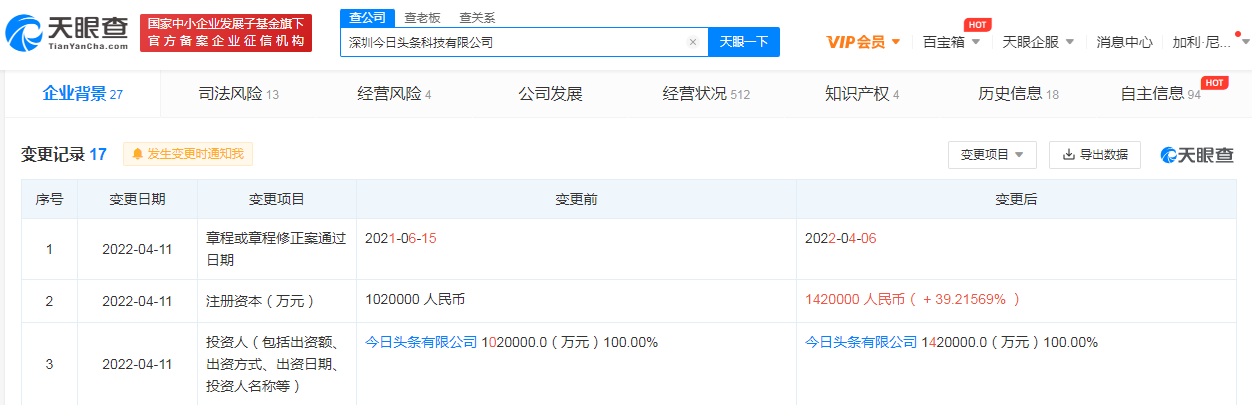The image size is (1252, 405).
Task: Expand the 天眼企服 dropdown
Action: point(1038,42)
